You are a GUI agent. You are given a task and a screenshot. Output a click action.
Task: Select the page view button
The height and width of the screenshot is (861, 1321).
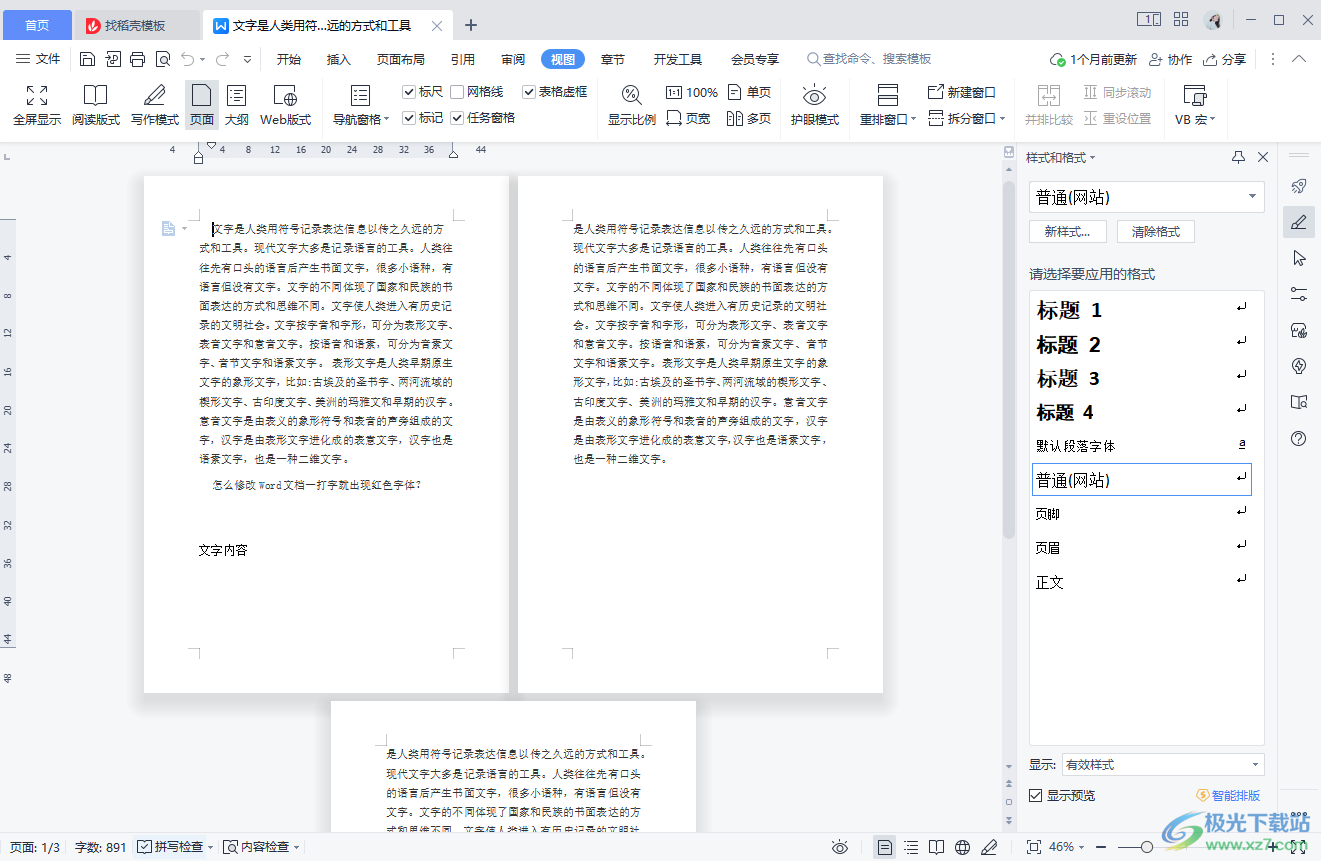point(202,105)
